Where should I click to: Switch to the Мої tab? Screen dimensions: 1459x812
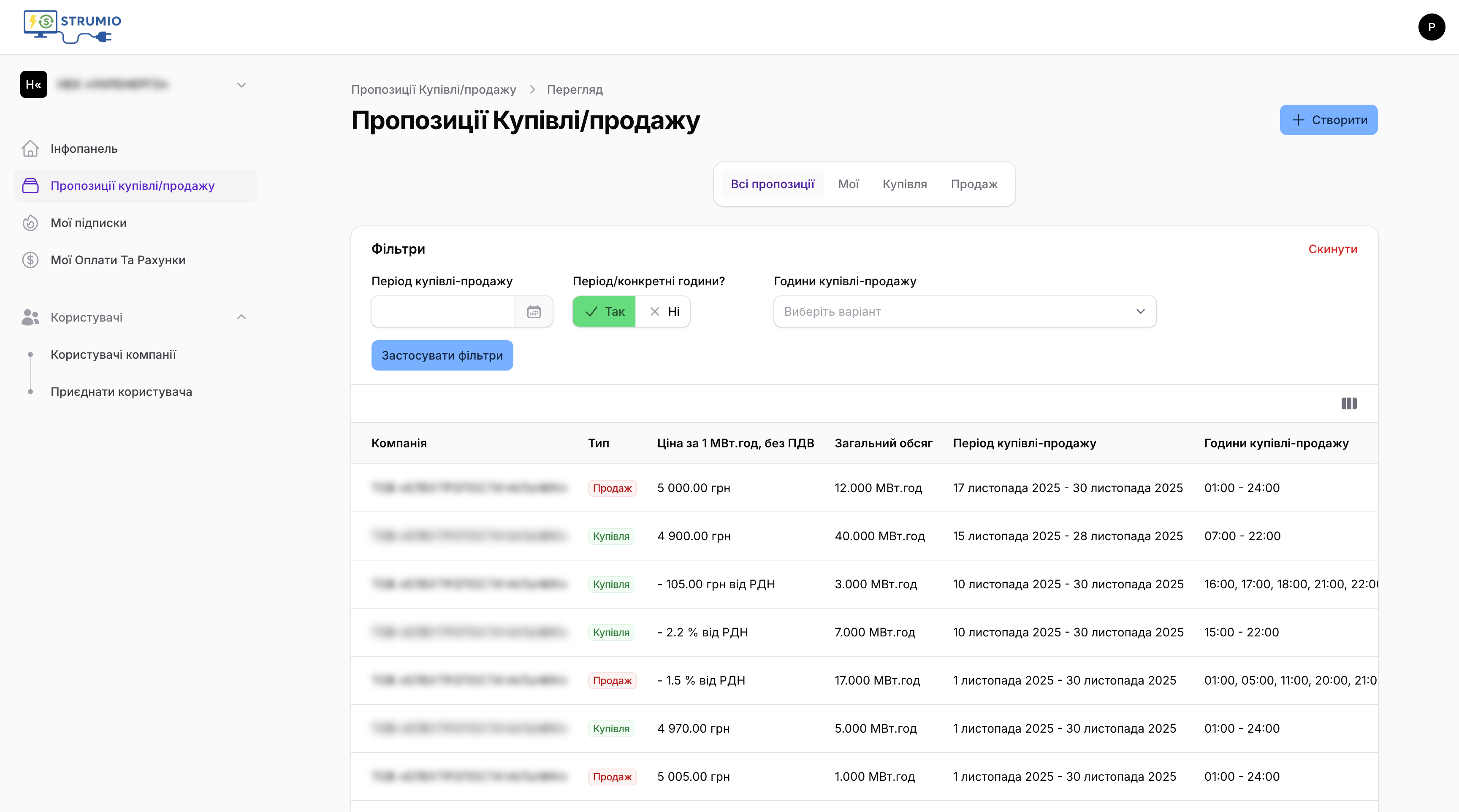pos(848,184)
